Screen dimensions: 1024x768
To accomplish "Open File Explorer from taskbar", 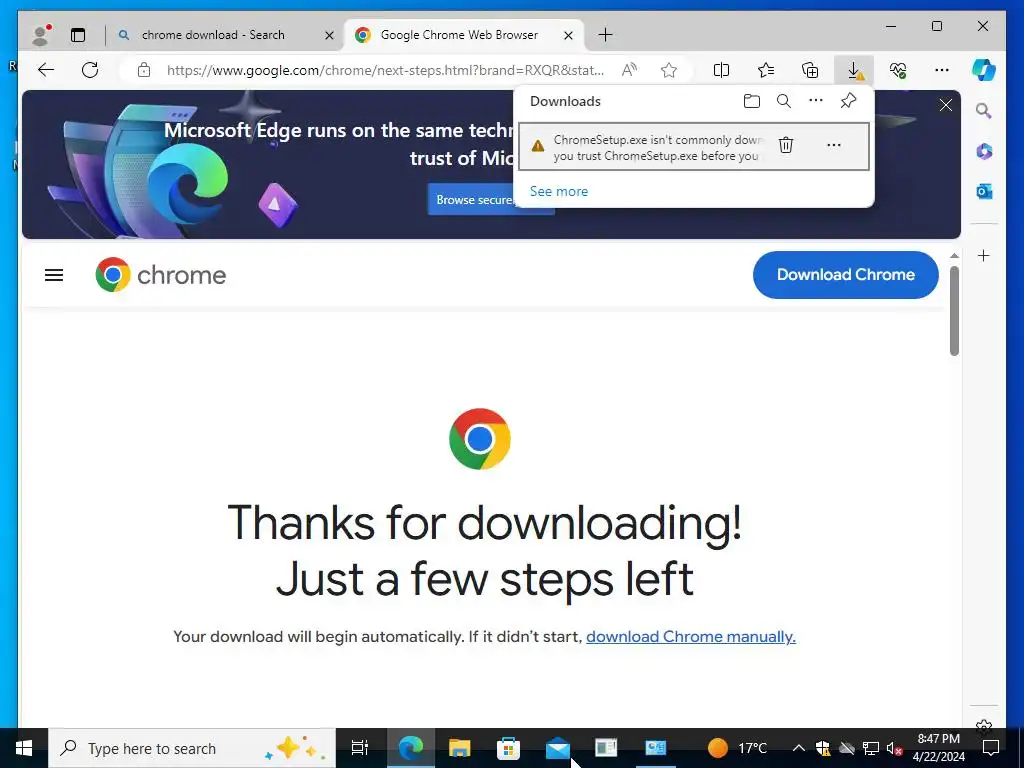I will 459,748.
